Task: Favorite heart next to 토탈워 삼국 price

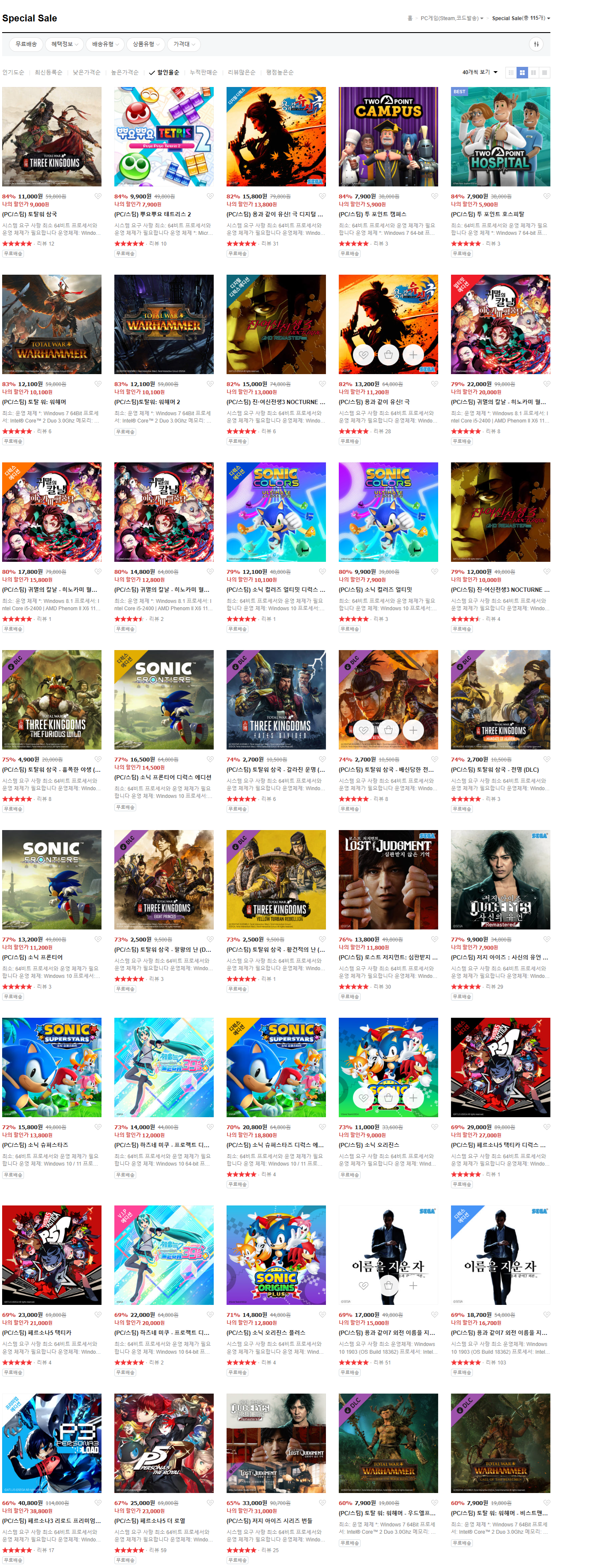Action: [x=97, y=196]
